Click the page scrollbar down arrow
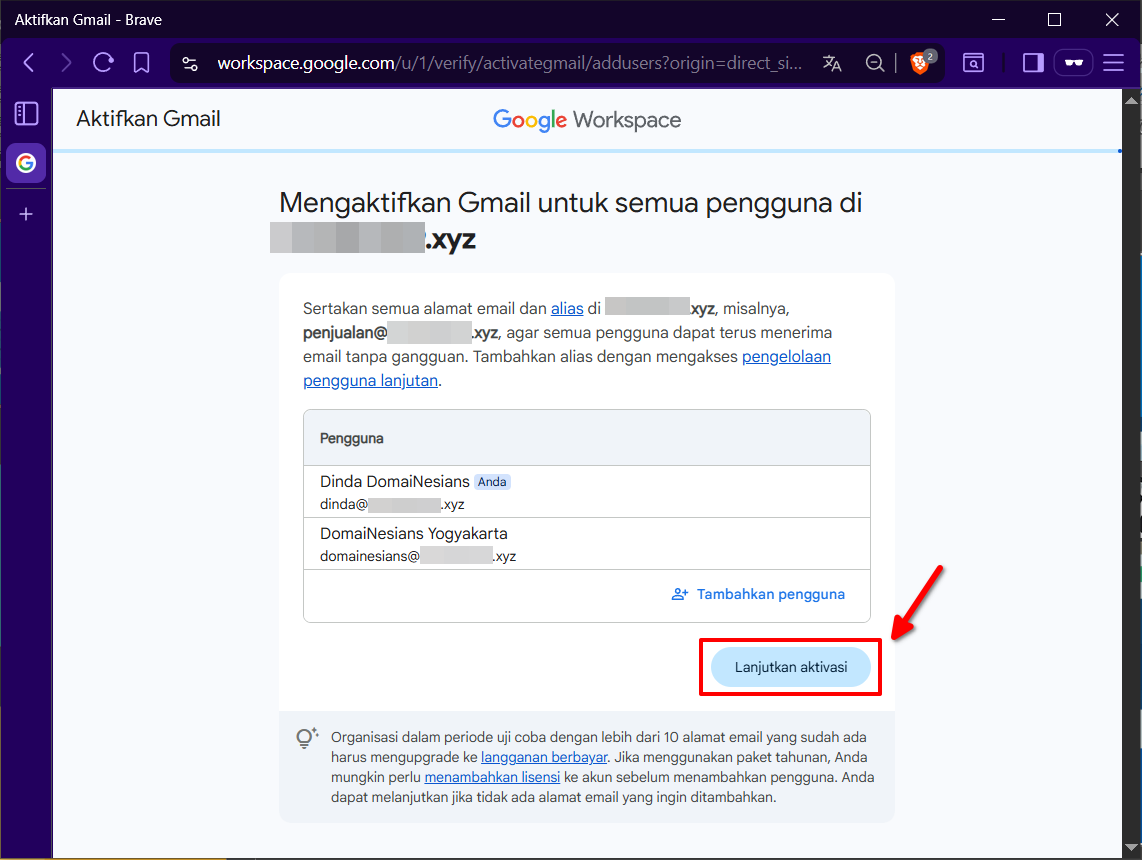 [1131, 848]
